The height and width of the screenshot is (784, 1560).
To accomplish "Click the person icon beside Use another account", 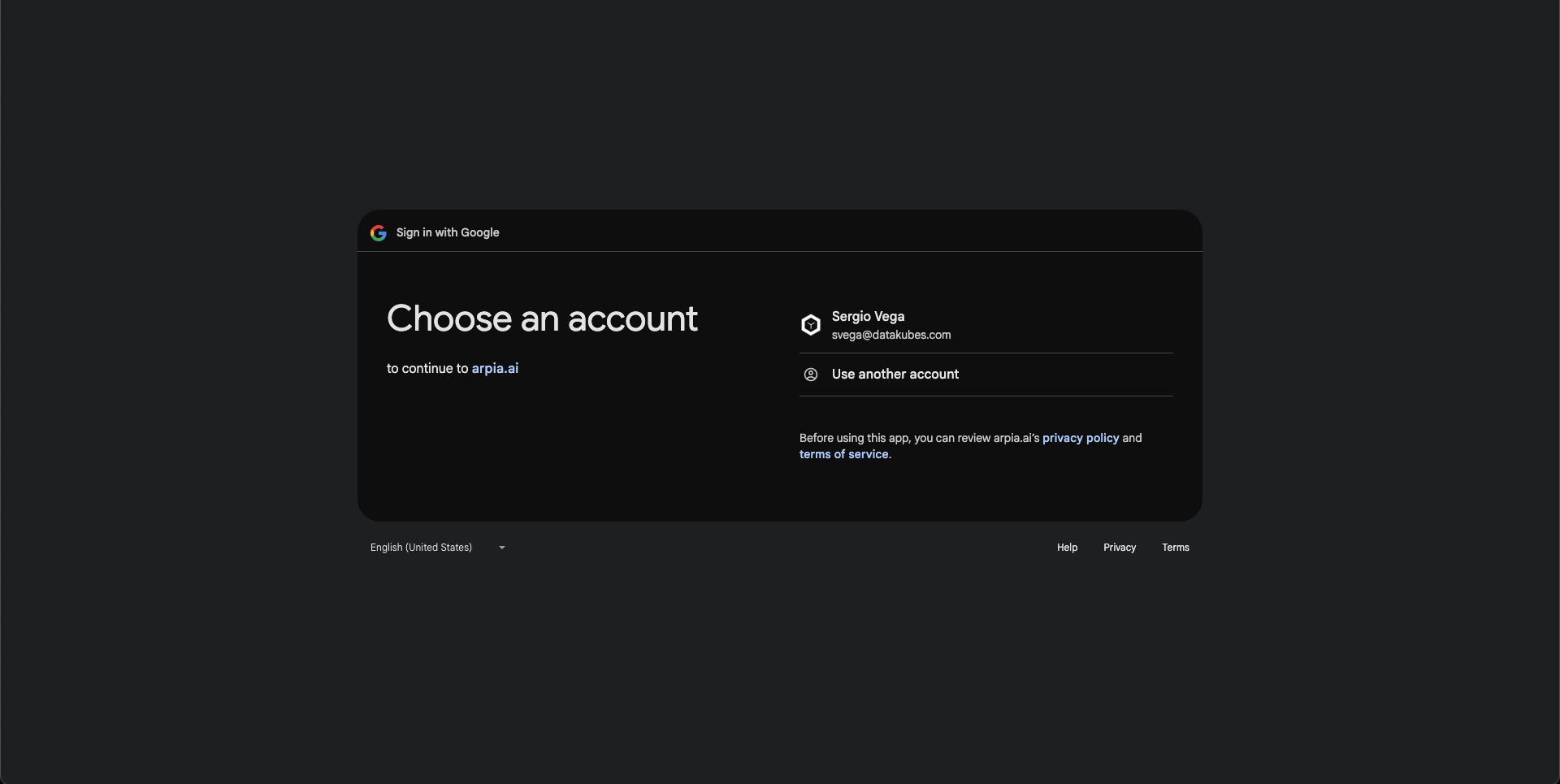I will tap(811, 375).
